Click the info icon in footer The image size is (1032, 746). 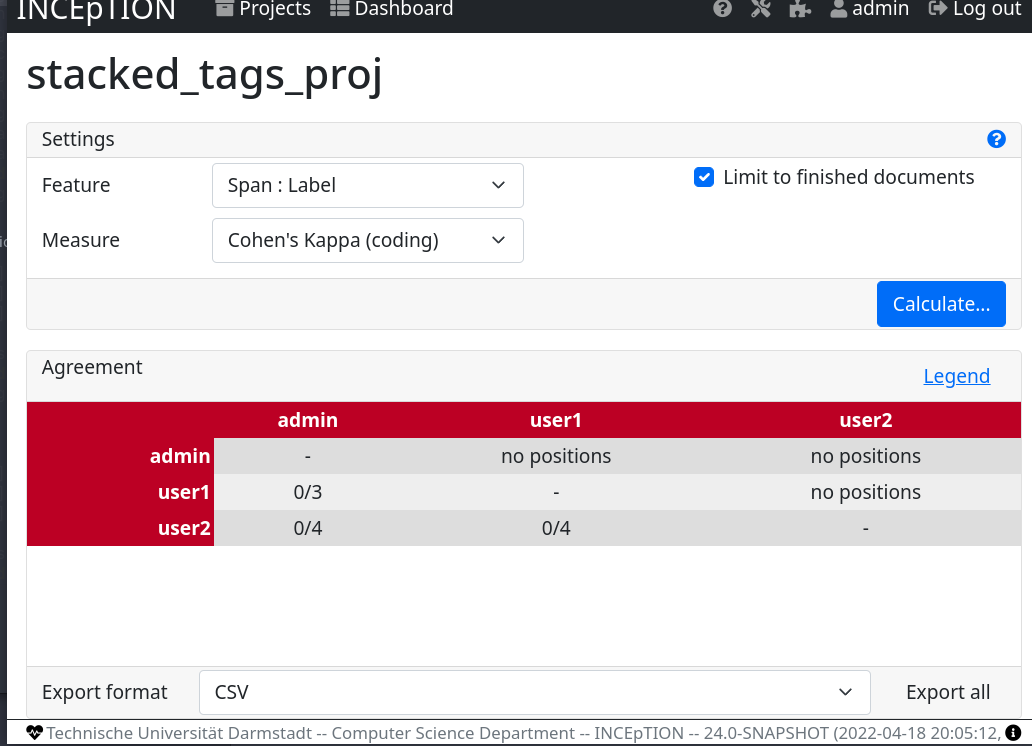click(1013, 732)
